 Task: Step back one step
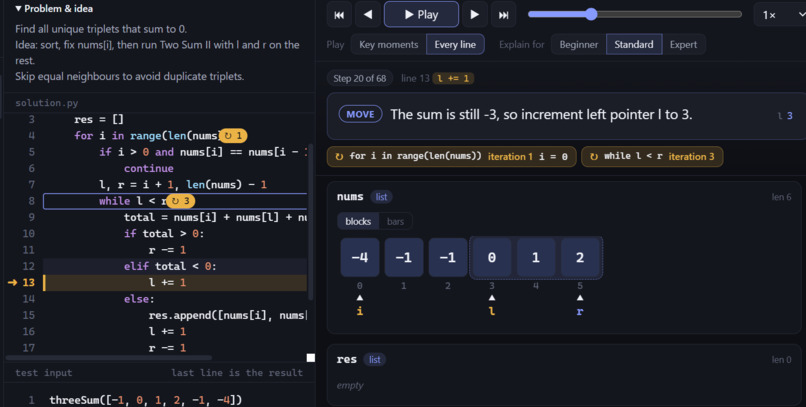(368, 14)
